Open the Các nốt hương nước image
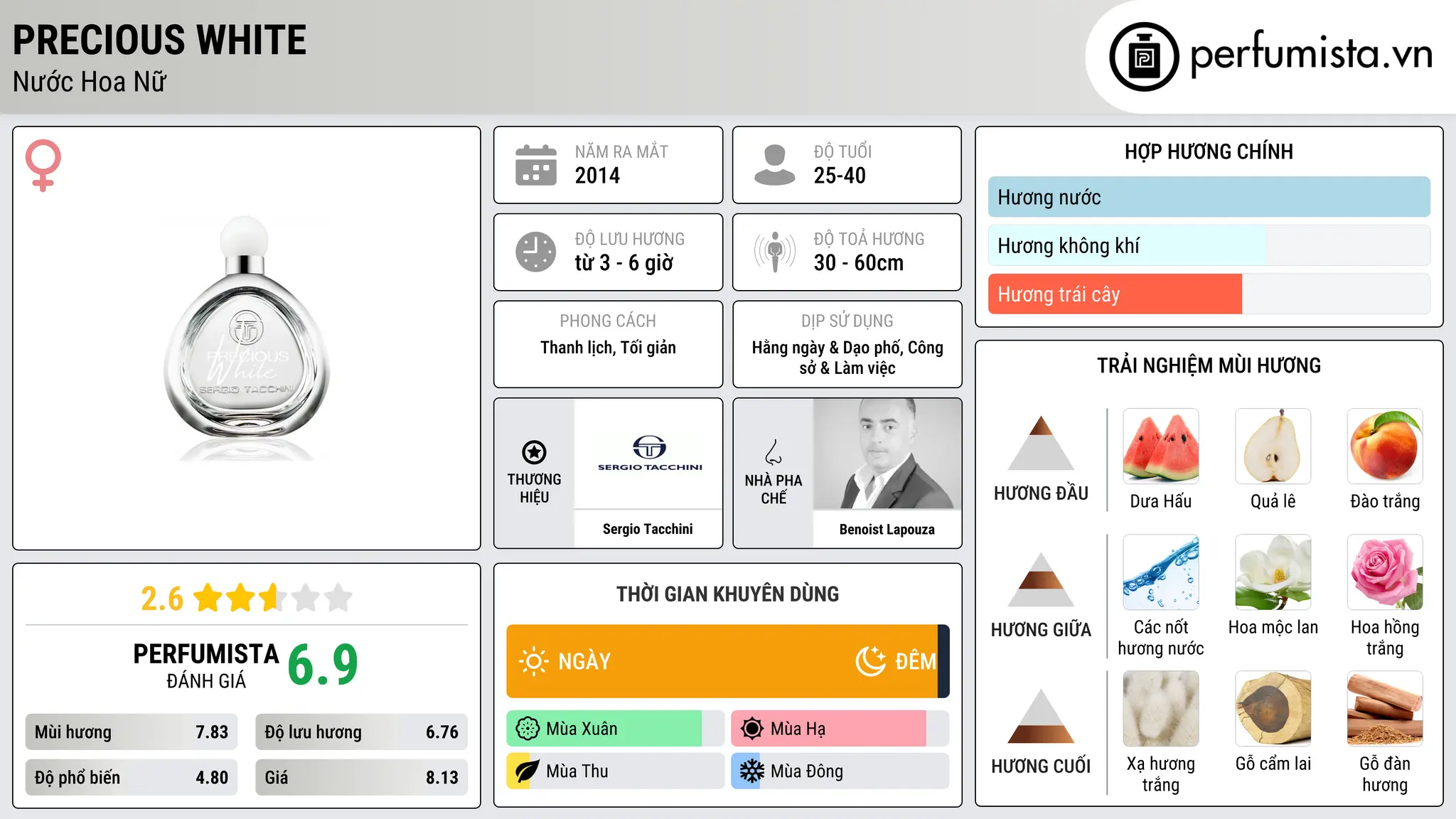The width and height of the screenshot is (1456, 819). [x=1161, y=572]
